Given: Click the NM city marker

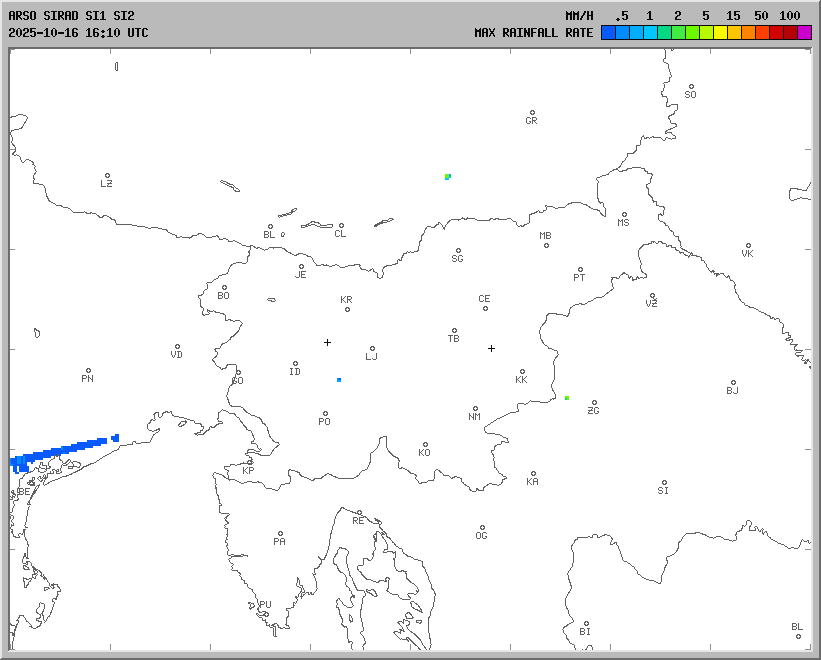Looking at the screenshot, I should (x=475, y=409).
